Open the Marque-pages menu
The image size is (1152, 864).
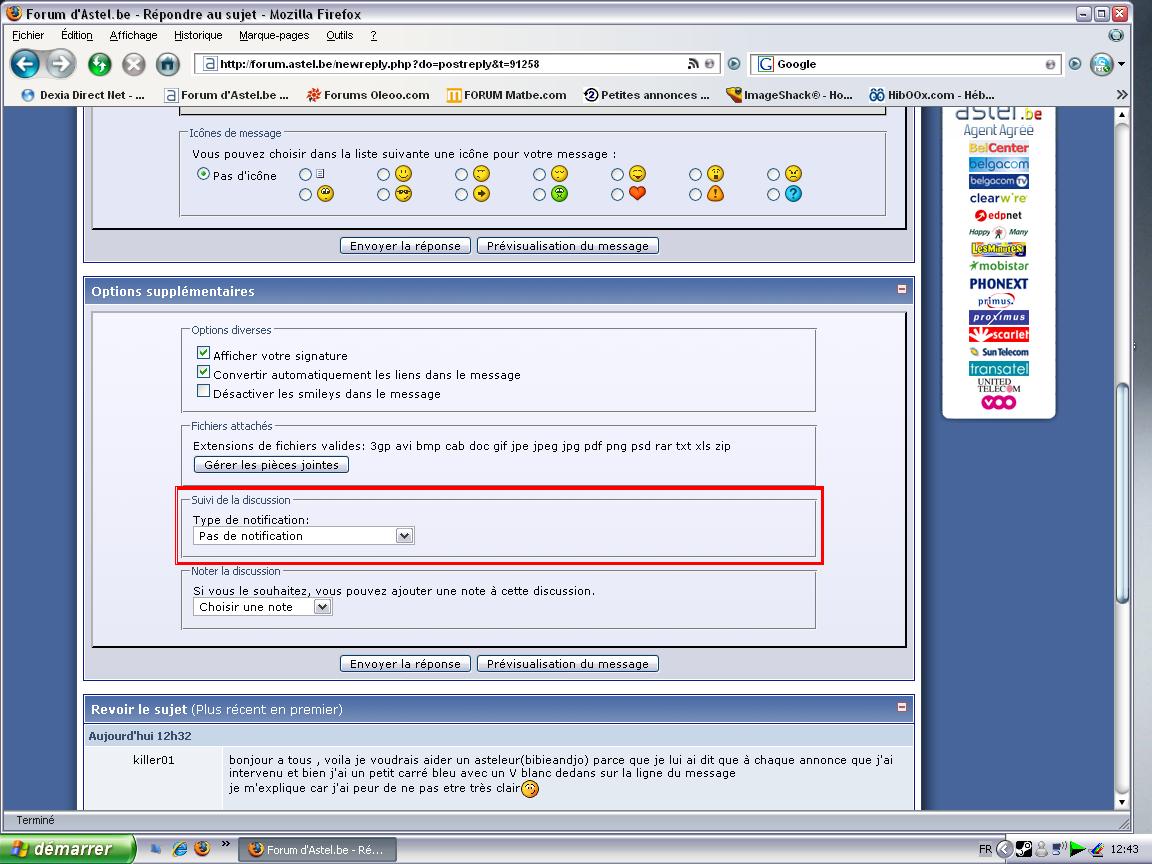(x=273, y=35)
